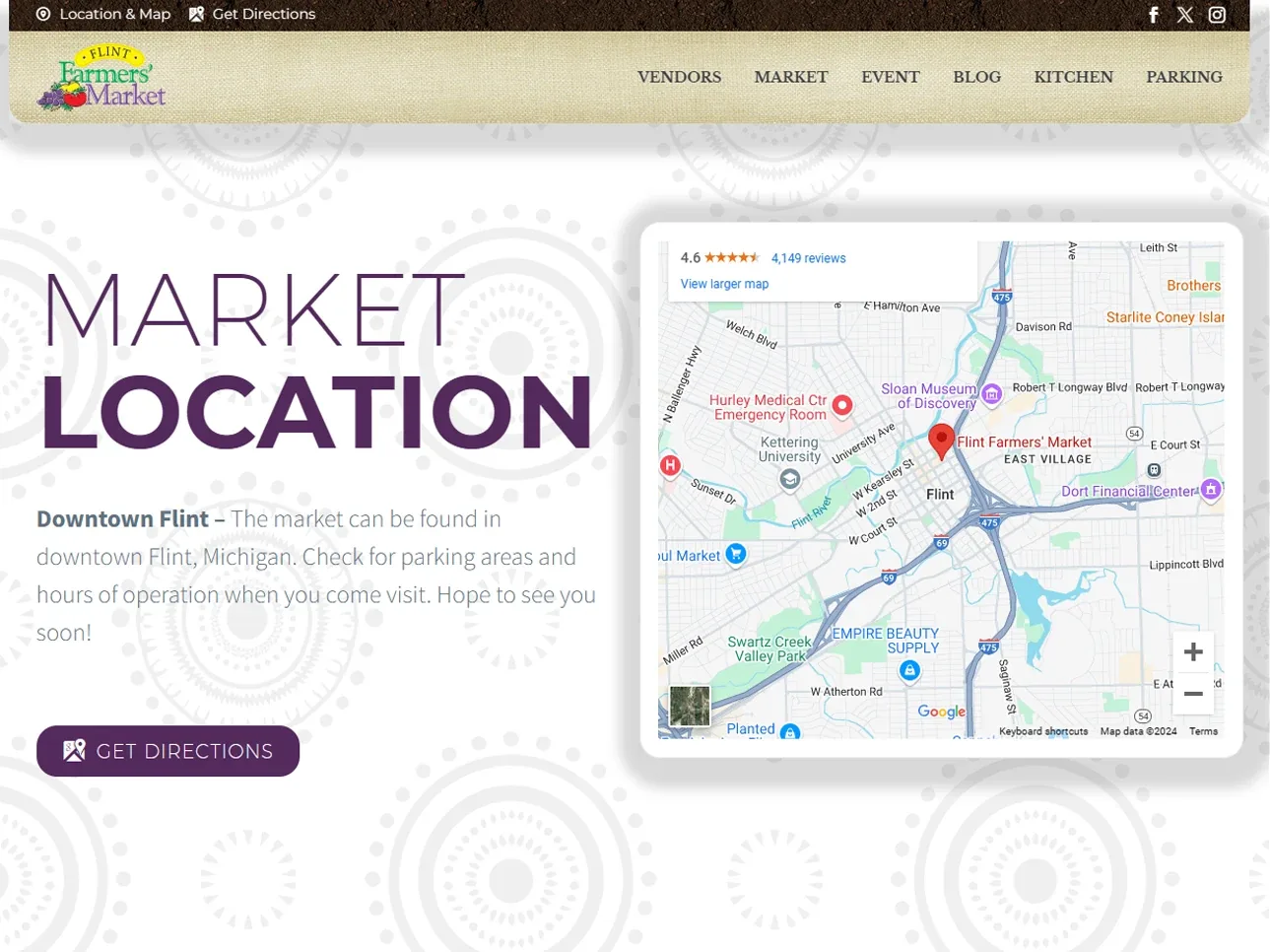Open the Facebook social icon

pos(1154,15)
